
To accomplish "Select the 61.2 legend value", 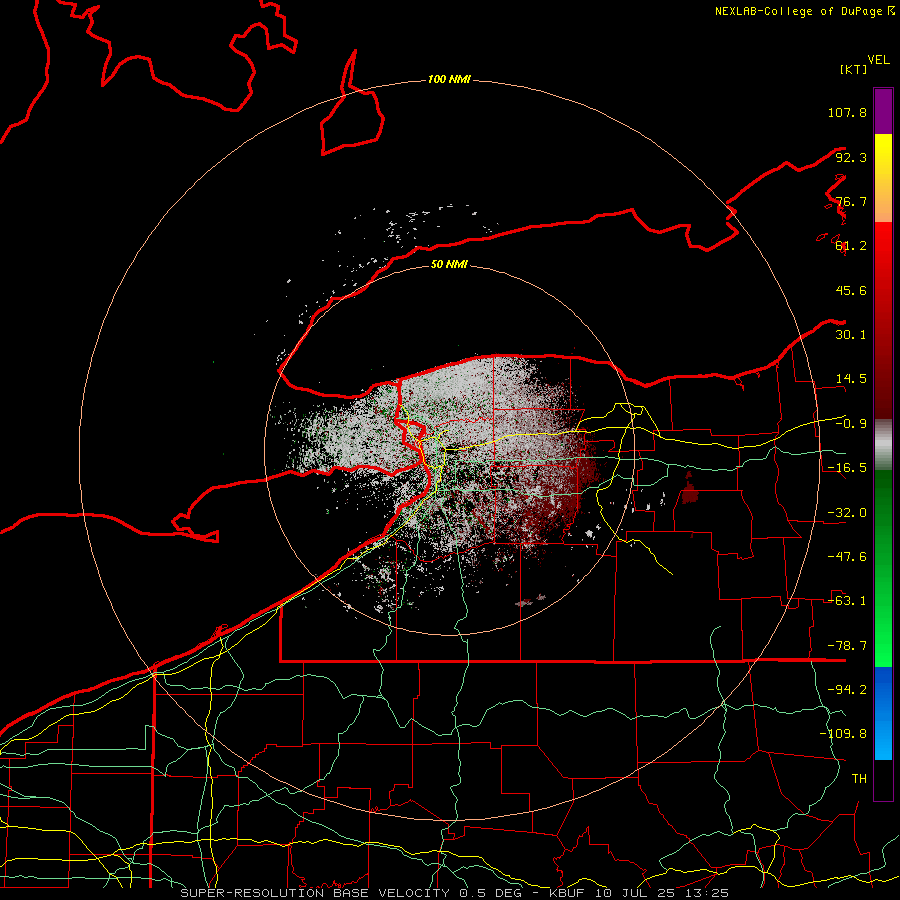I will (x=851, y=246).
